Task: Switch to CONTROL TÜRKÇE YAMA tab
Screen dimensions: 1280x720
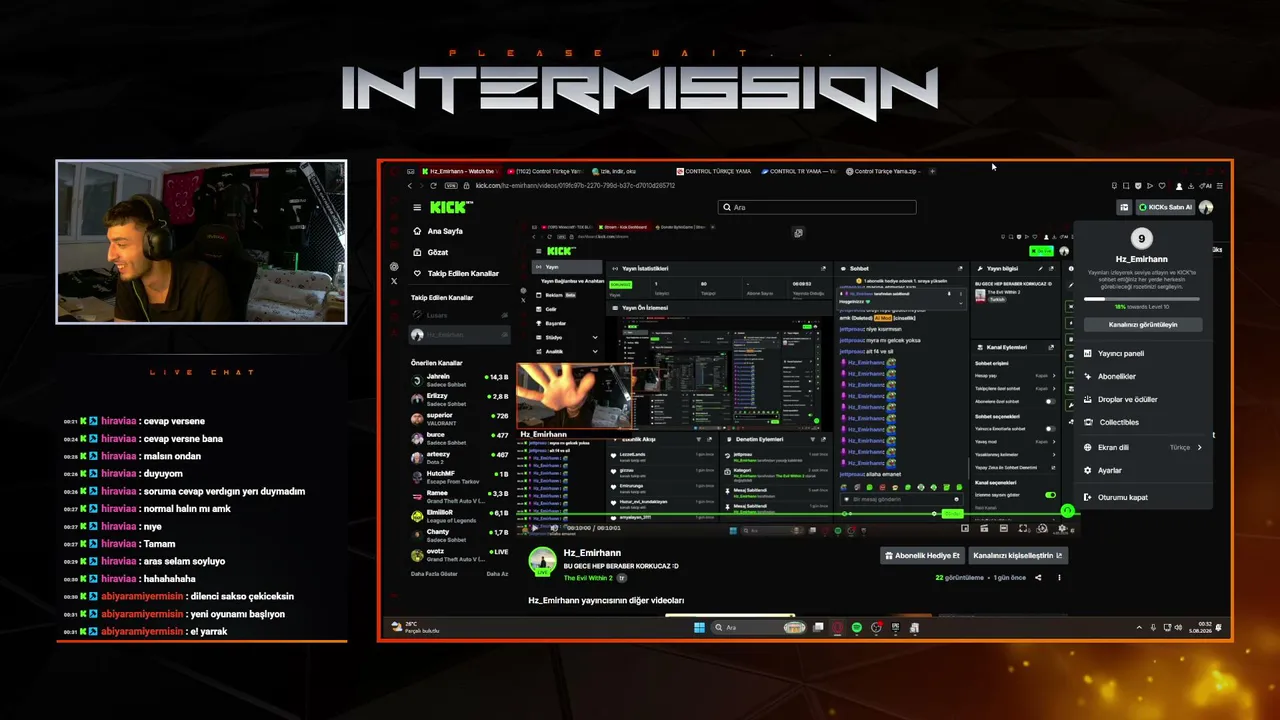Action: point(713,171)
